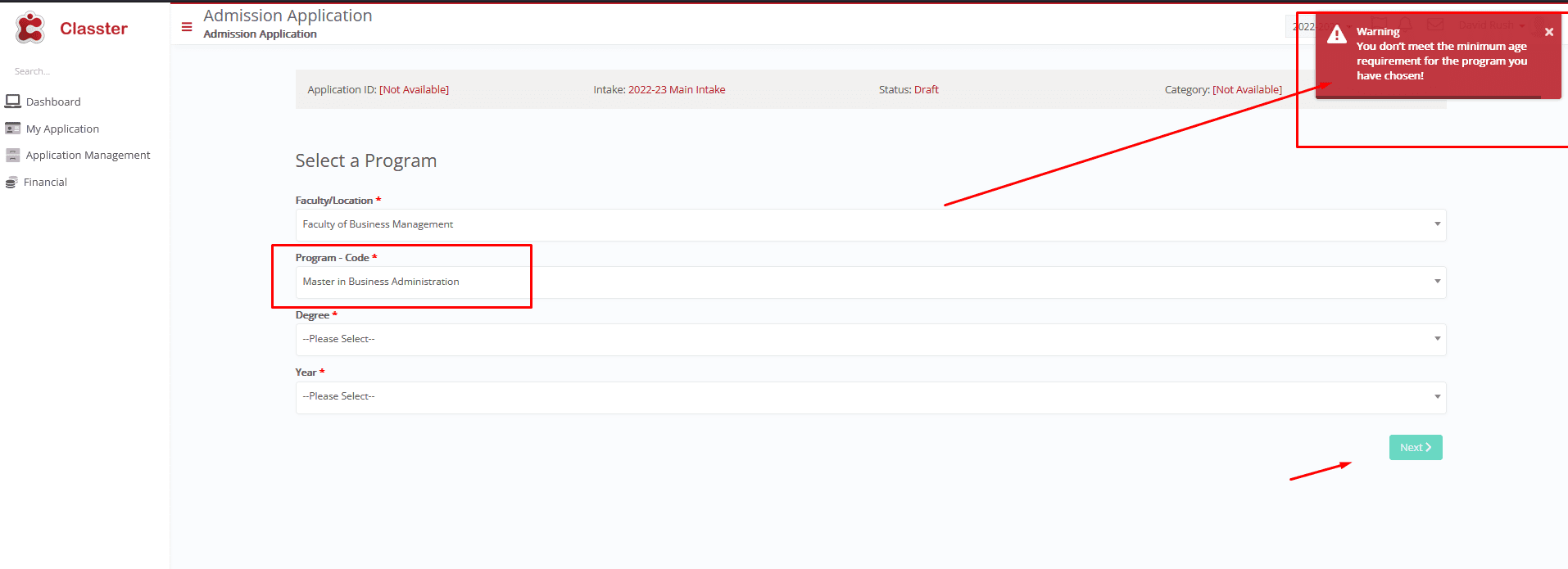Viewport: 1568px width, 569px height.
Task: Open Dashboard from the sidebar
Action: (x=53, y=102)
